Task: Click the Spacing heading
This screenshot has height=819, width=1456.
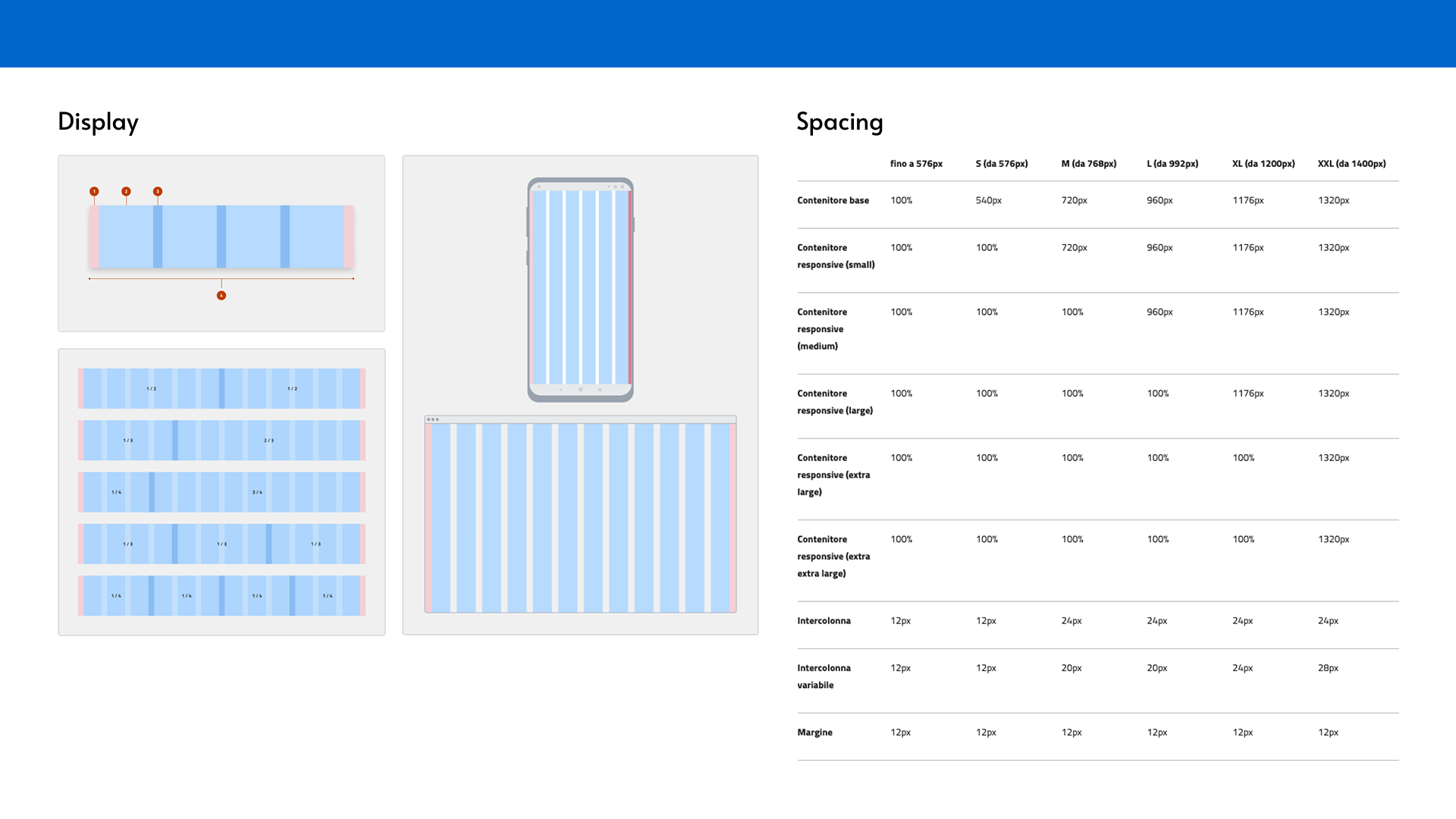Action: click(x=839, y=122)
